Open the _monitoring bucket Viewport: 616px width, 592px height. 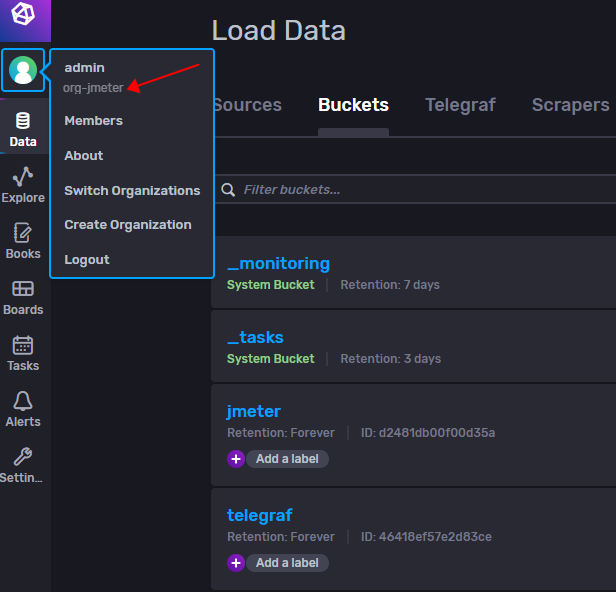click(278, 263)
